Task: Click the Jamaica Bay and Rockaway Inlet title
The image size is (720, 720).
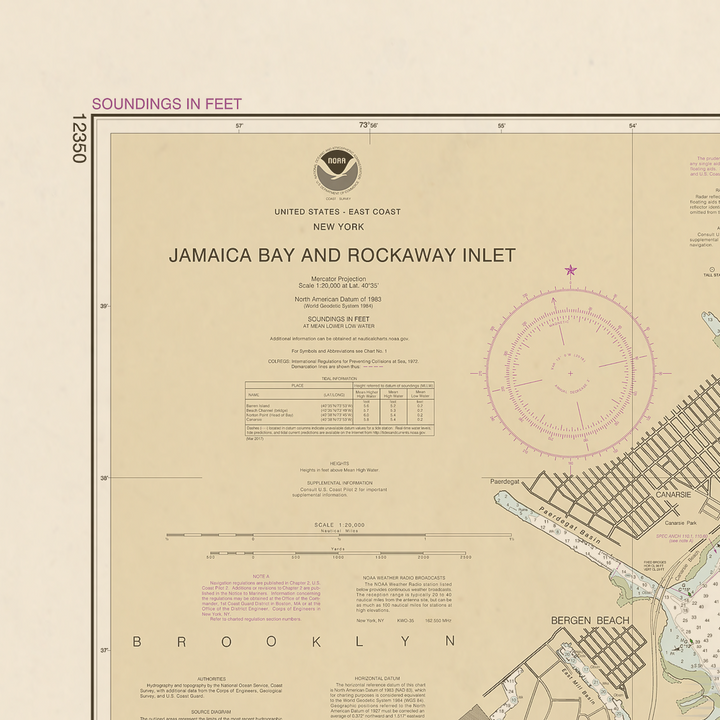Action: coord(342,255)
